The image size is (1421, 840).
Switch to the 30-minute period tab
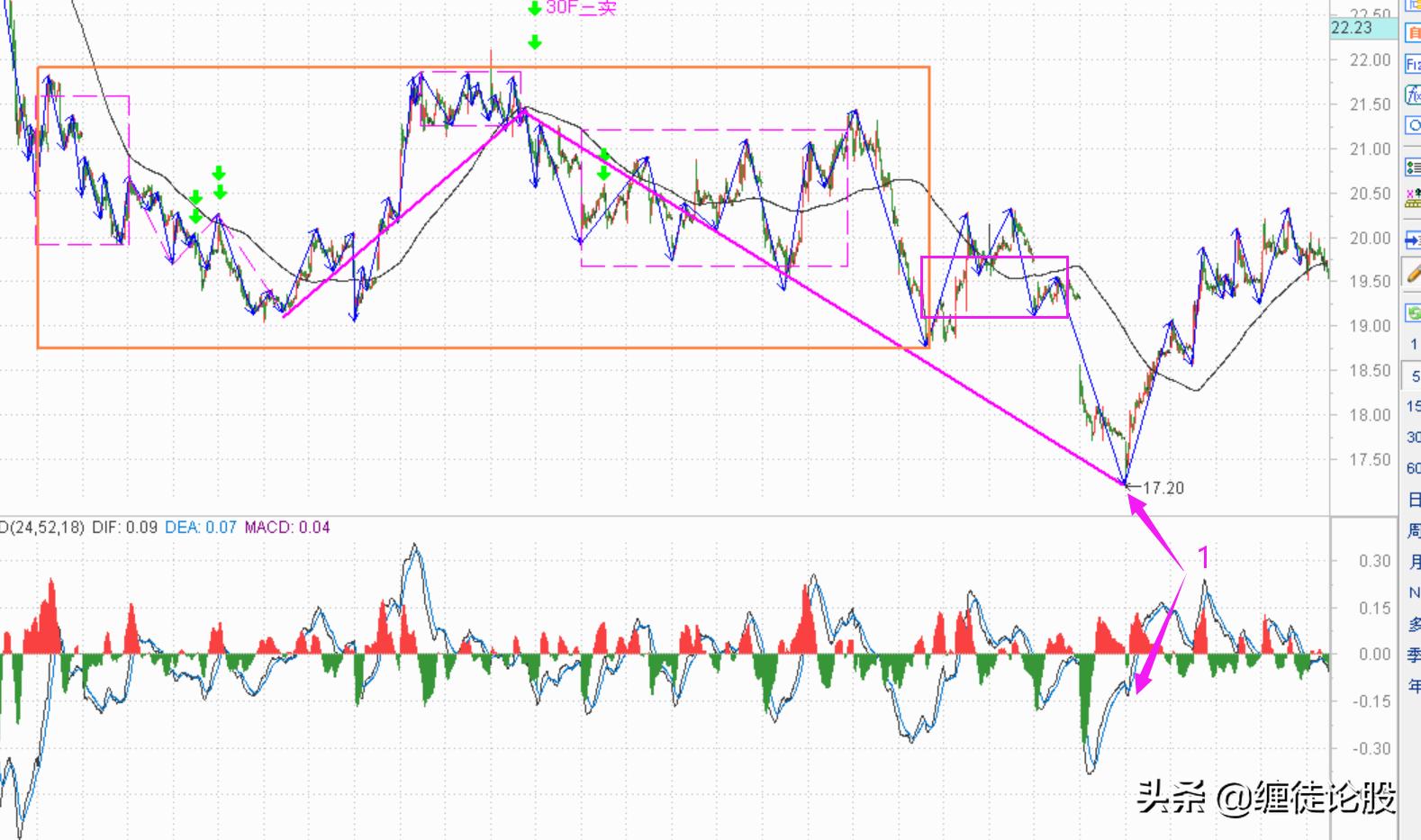(1414, 437)
